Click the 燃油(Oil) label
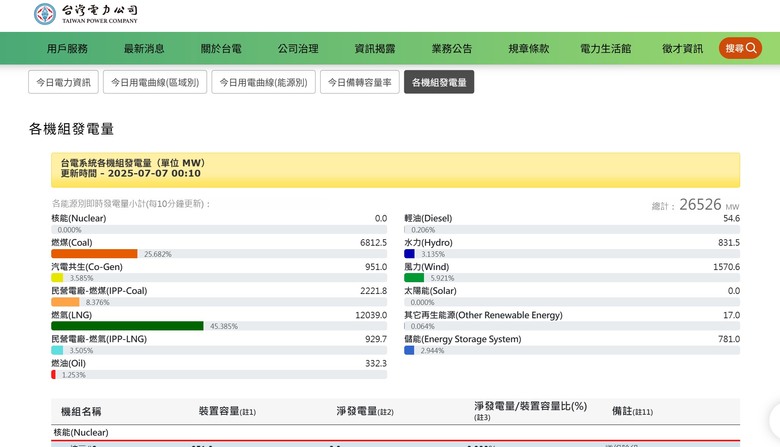780x447 pixels. [68, 363]
